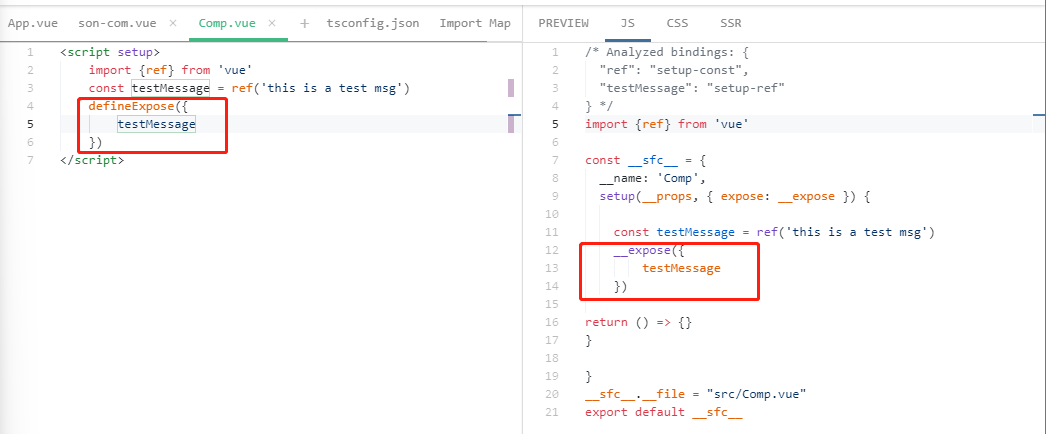The height and width of the screenshot is (434, 1046).
Task: Click 'testMessage' on editor line 5
Action: click(156, 124)
